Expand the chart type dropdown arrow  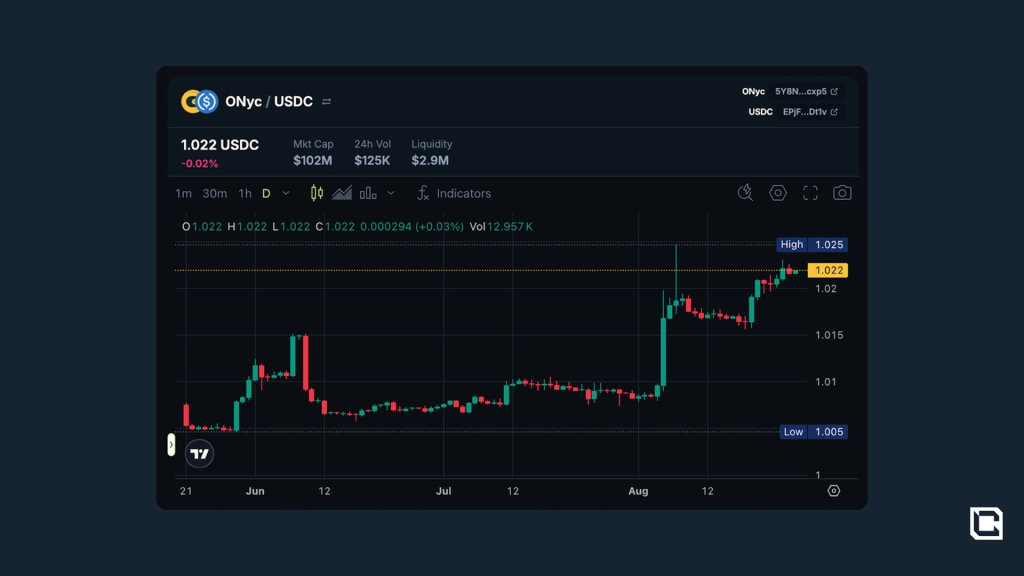(391, 193)
